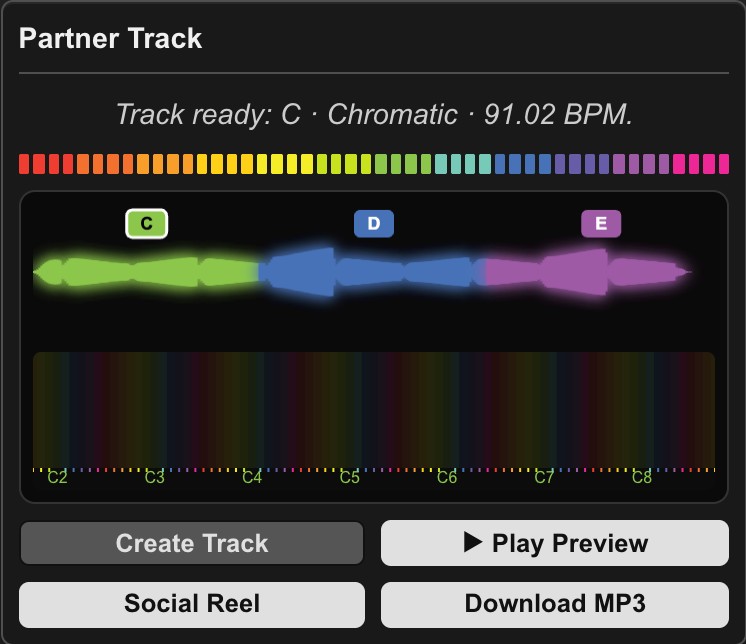This screenshot has width=746, height=644.
Task: Click the Track ready status text
Action: click(x=374, y=115)
